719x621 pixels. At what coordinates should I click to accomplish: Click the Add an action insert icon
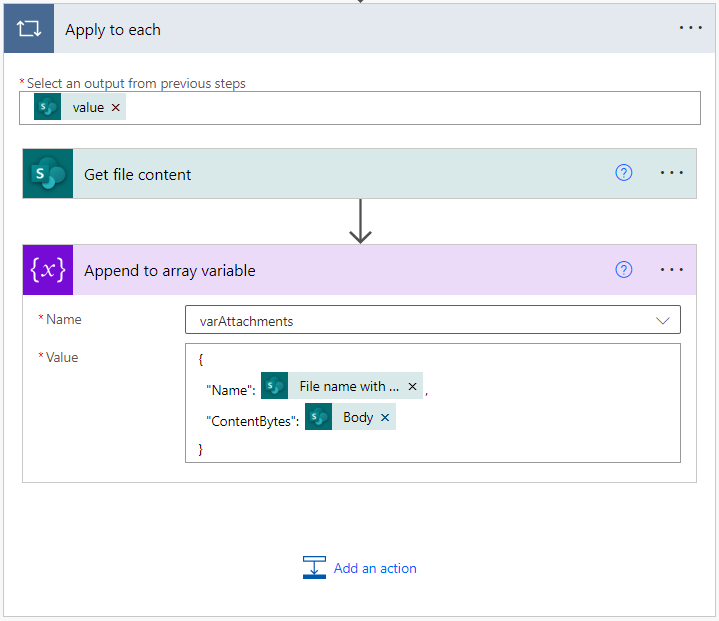(314, 568)
